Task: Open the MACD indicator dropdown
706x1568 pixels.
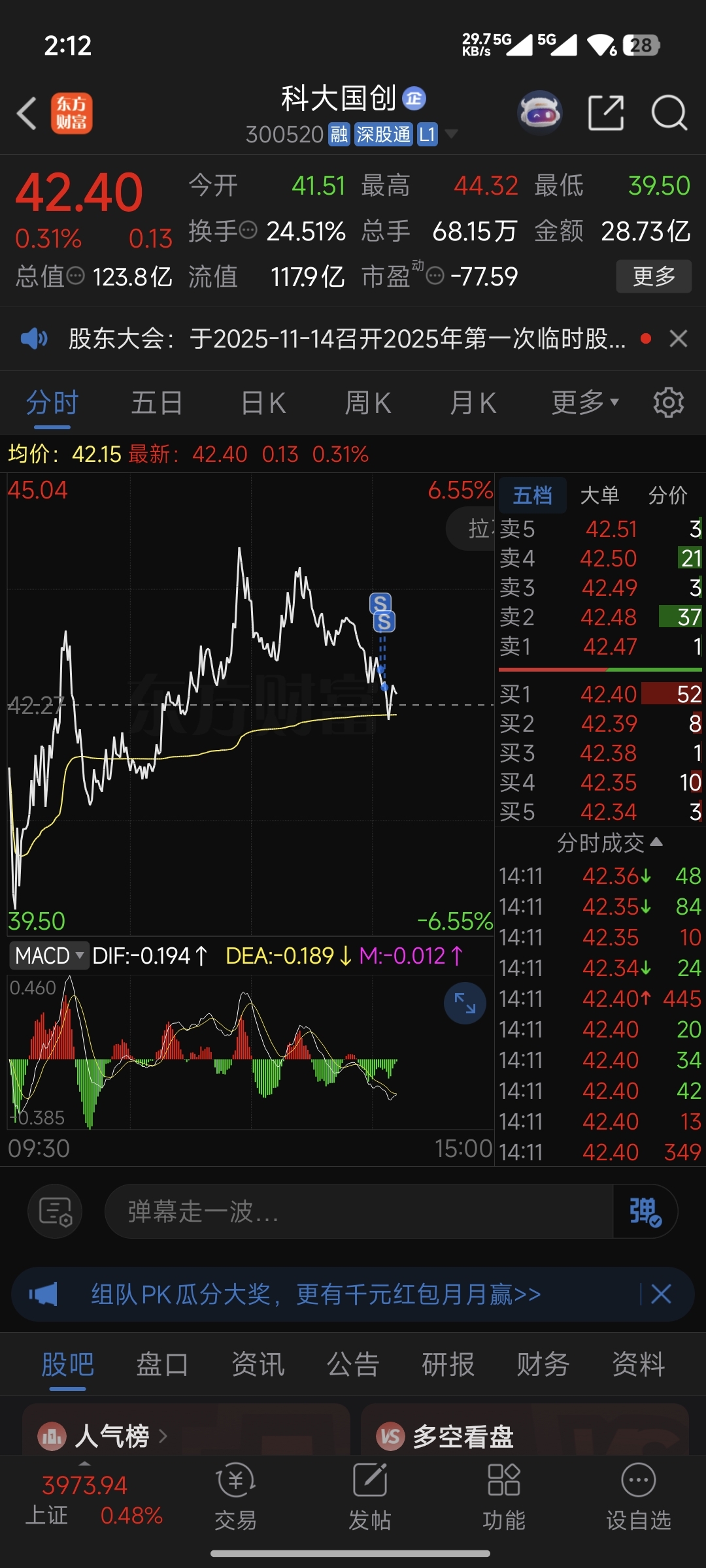Action: point(48,955)
